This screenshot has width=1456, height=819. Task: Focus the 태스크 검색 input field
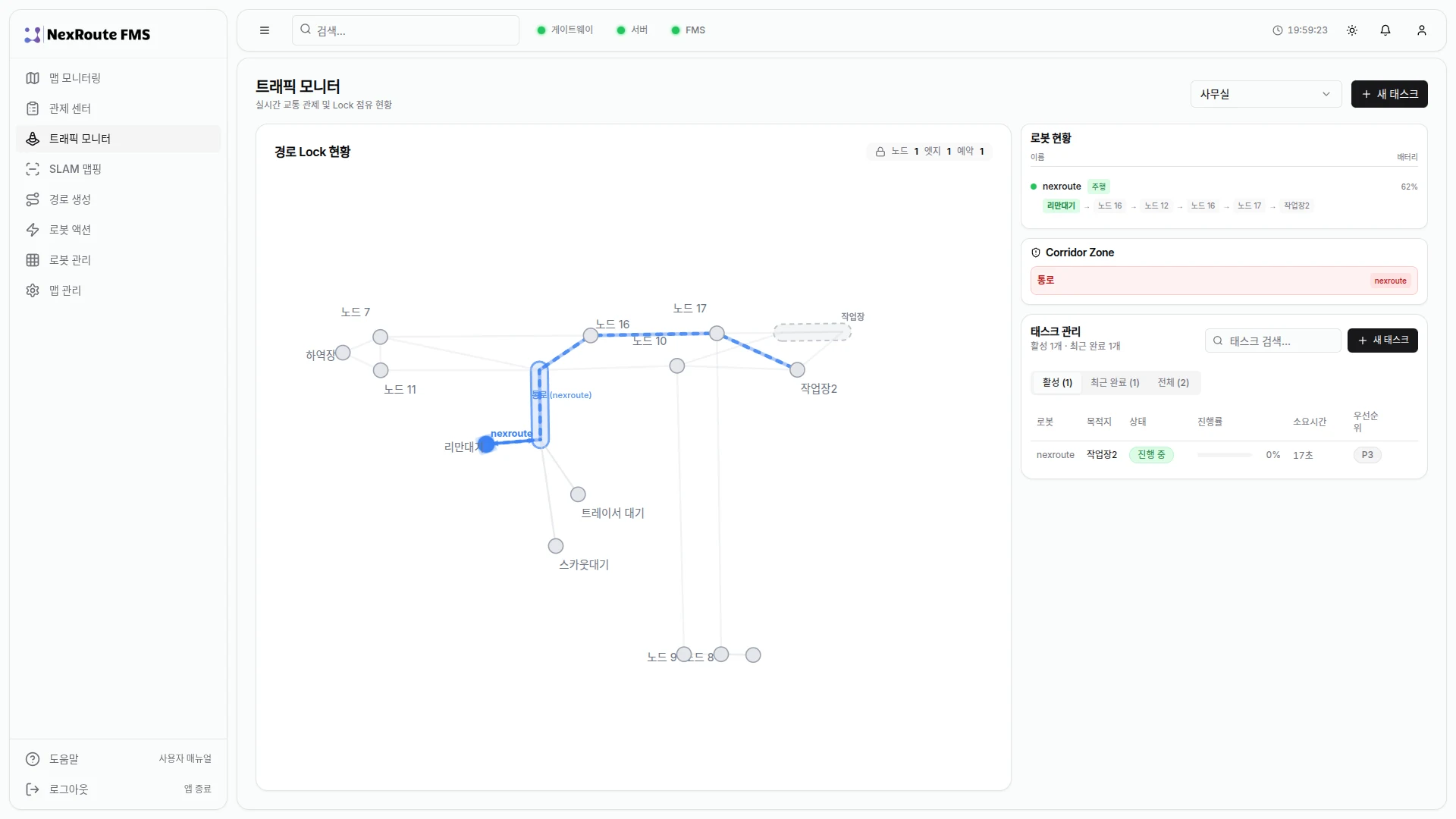tap(1273, 340)
